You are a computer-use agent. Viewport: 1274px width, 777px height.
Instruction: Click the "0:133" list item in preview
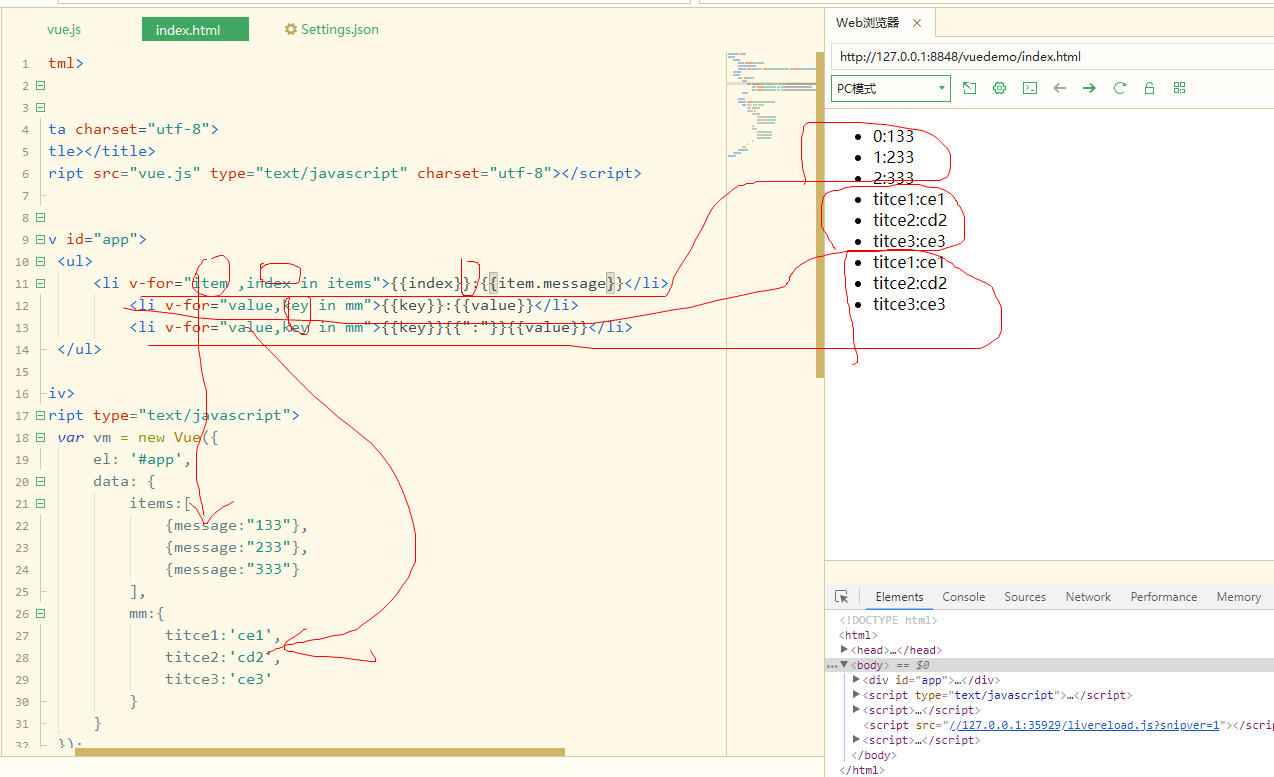click(893, 136)
